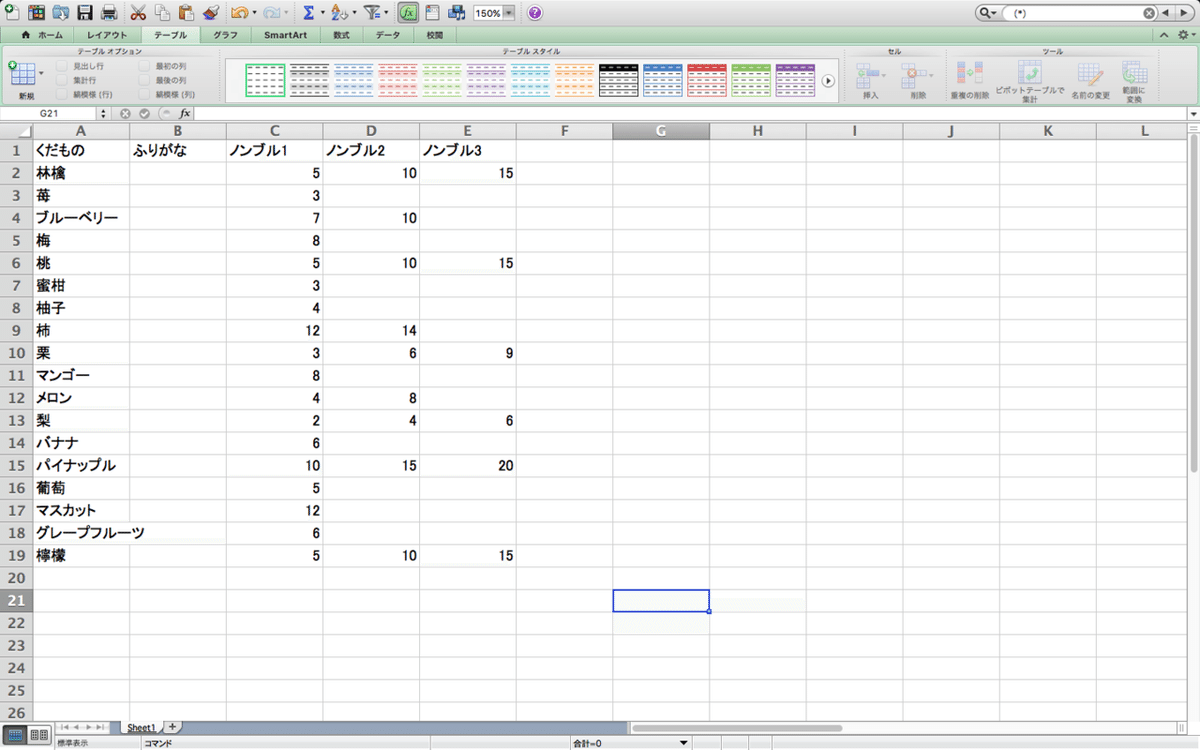
Task: Undo the last action
Action: click(x=239, y=13)
